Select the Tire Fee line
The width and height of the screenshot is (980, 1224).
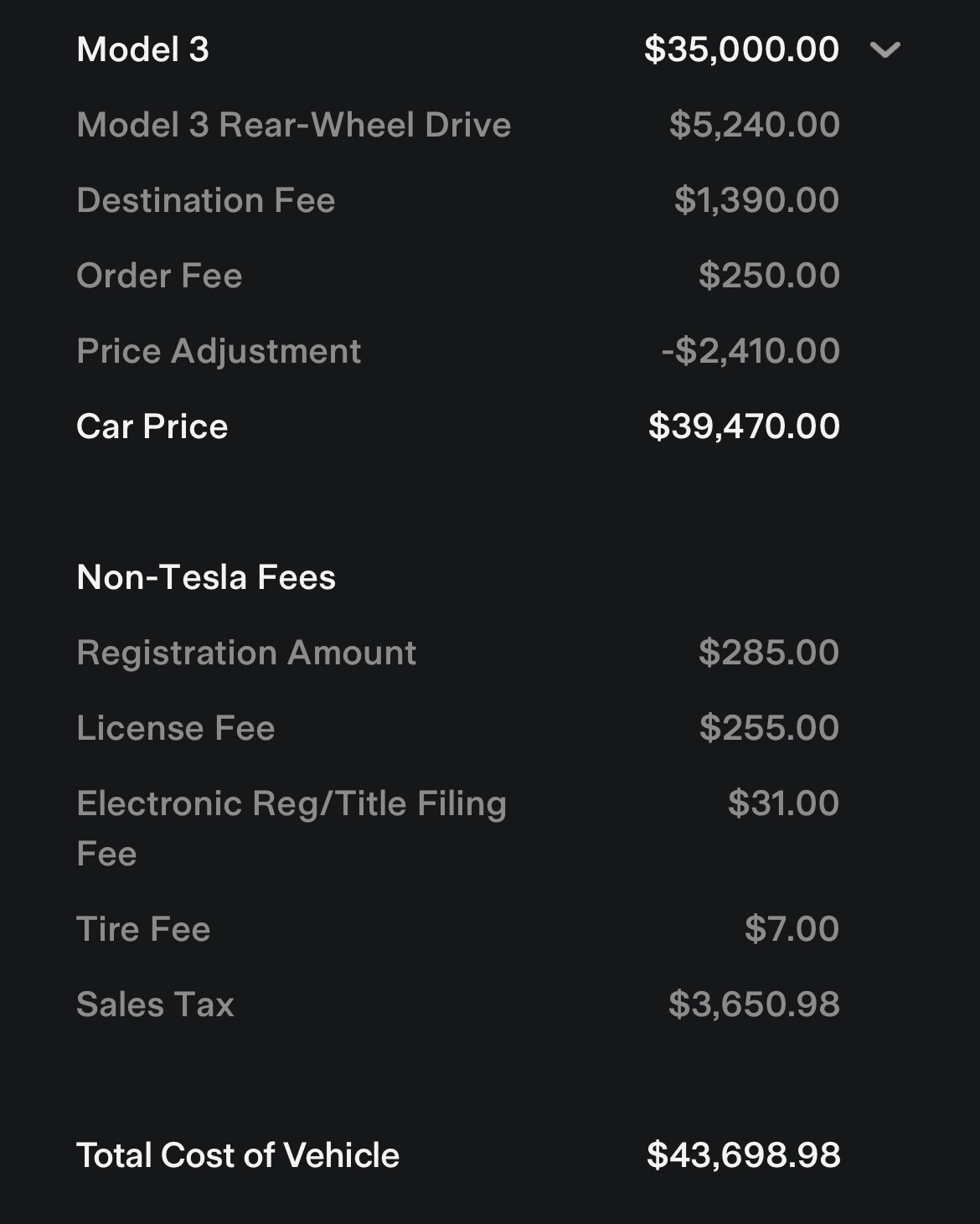point(142,928)
